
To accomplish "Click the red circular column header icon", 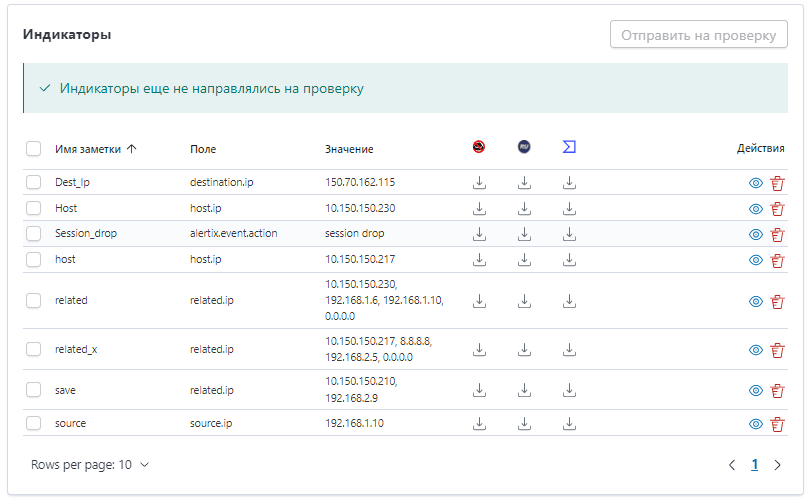I will pos(479,147).
